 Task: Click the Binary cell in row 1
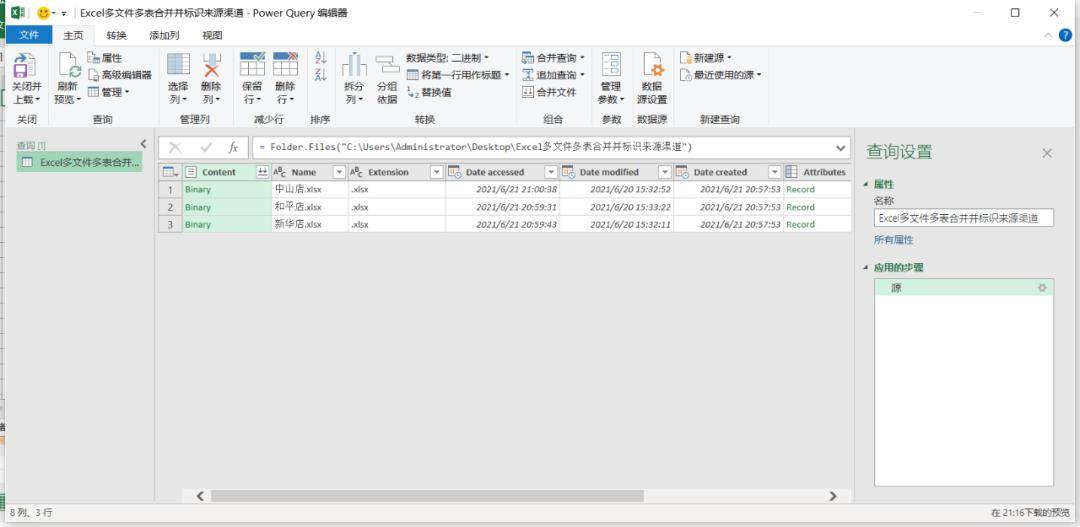tap(227, 189)
